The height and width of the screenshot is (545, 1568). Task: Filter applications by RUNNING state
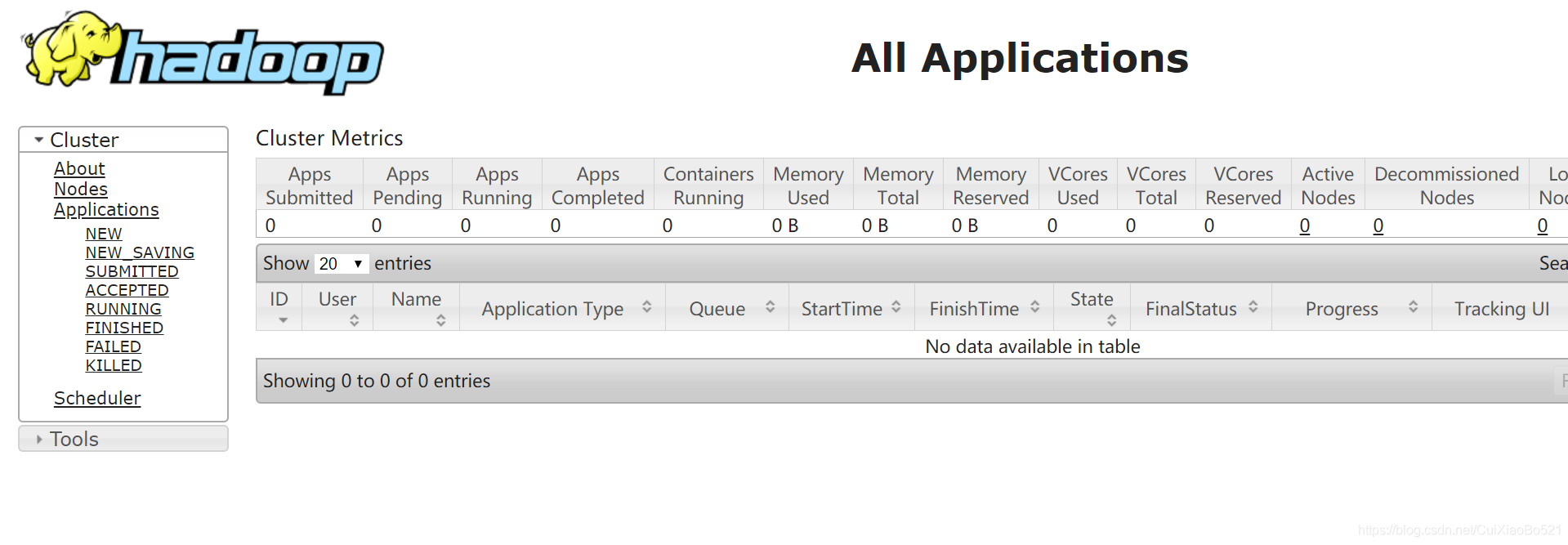tap(123, 309)
